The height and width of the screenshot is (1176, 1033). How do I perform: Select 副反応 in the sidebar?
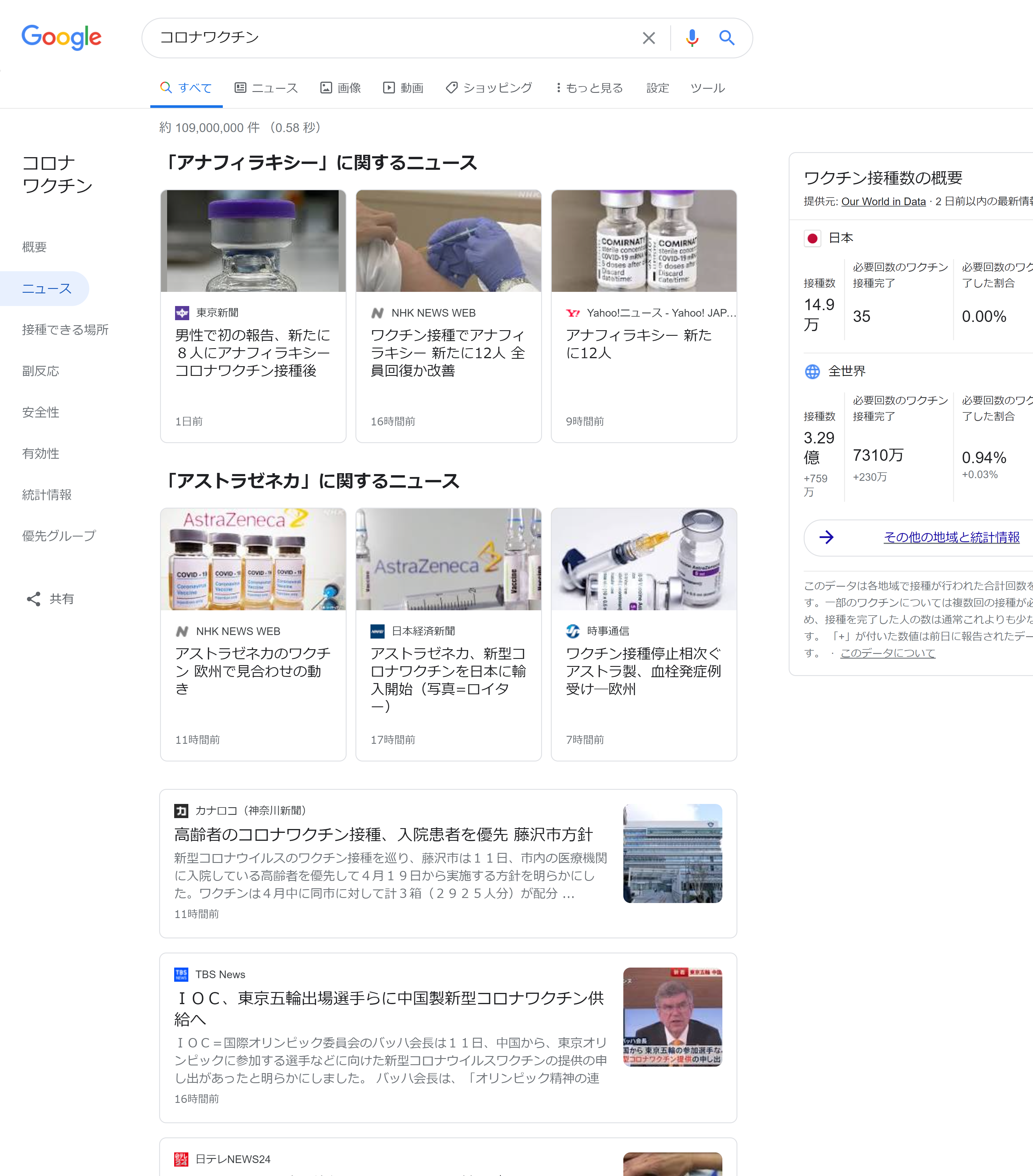coord(40,371)
